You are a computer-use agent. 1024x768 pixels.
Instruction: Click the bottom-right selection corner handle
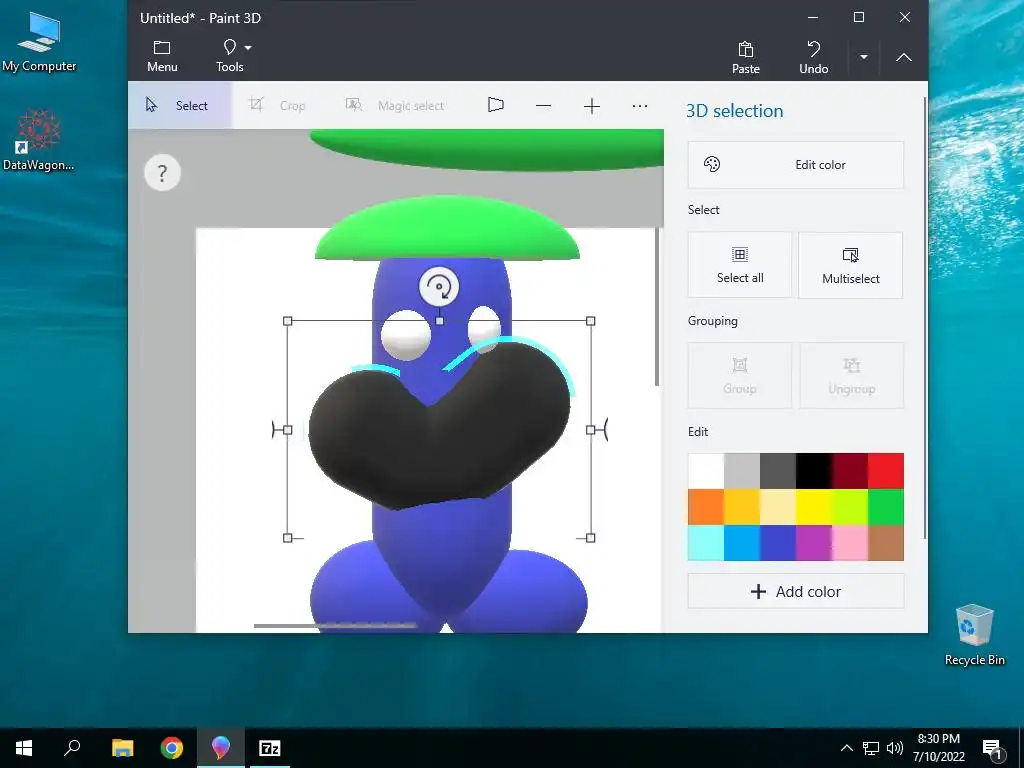tap(590, 537)
